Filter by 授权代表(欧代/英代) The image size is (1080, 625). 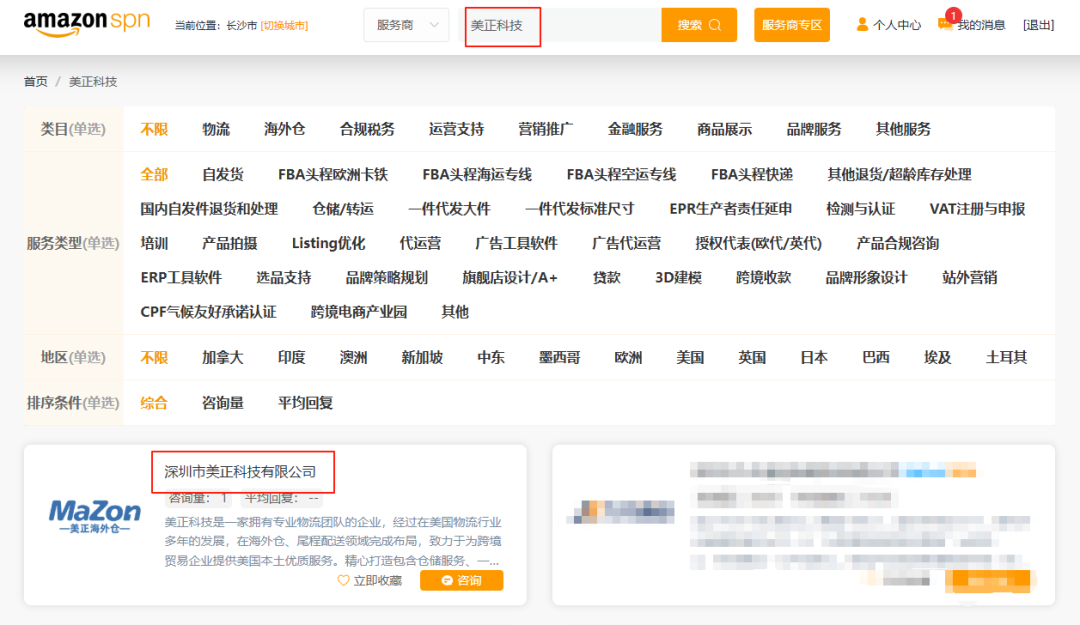pos(758,243)
